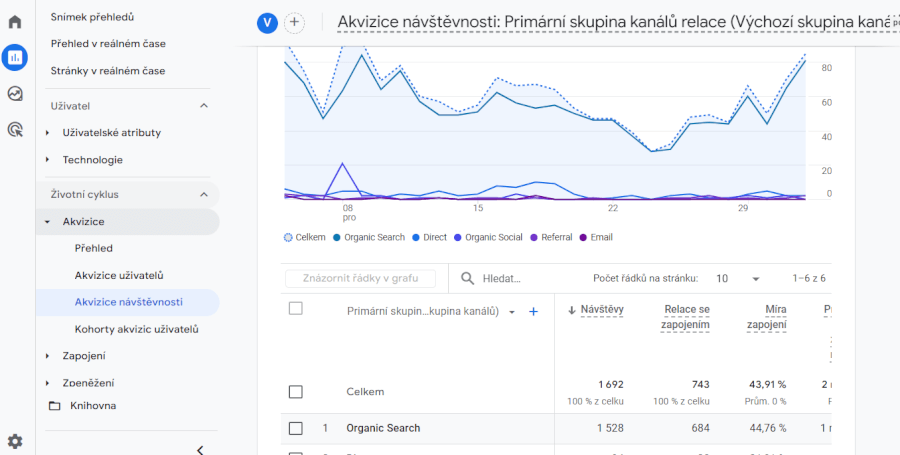900x455 pixels.
Task: Check the Celkem row checkbox
Action: (295, 392)
